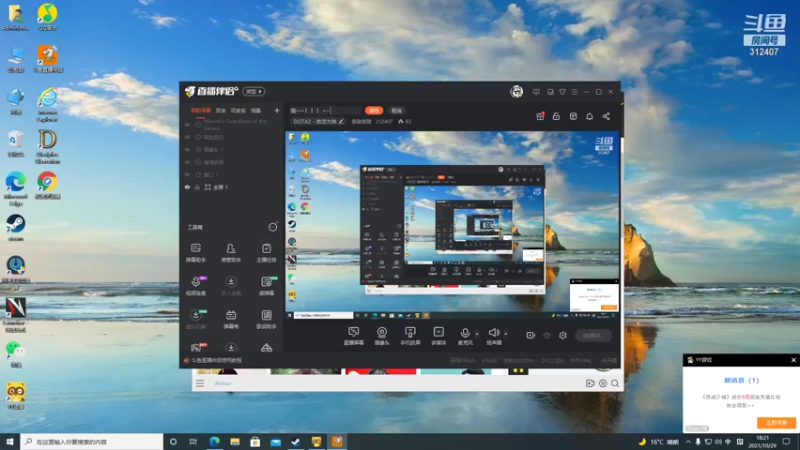Open 新消息 (1) link in YY popup
Viewport: 800px width, 450px height.
741,380
